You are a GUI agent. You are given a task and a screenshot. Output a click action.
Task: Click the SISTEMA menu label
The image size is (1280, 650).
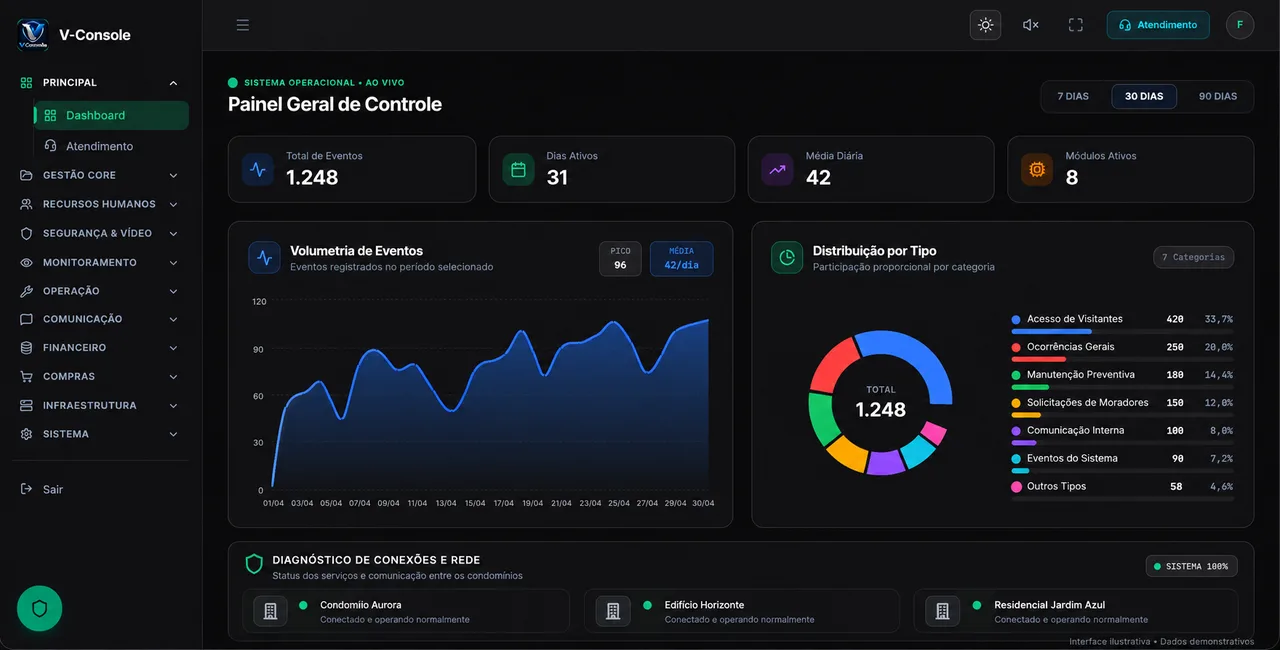pyautogui.click(x=66, y=435)
